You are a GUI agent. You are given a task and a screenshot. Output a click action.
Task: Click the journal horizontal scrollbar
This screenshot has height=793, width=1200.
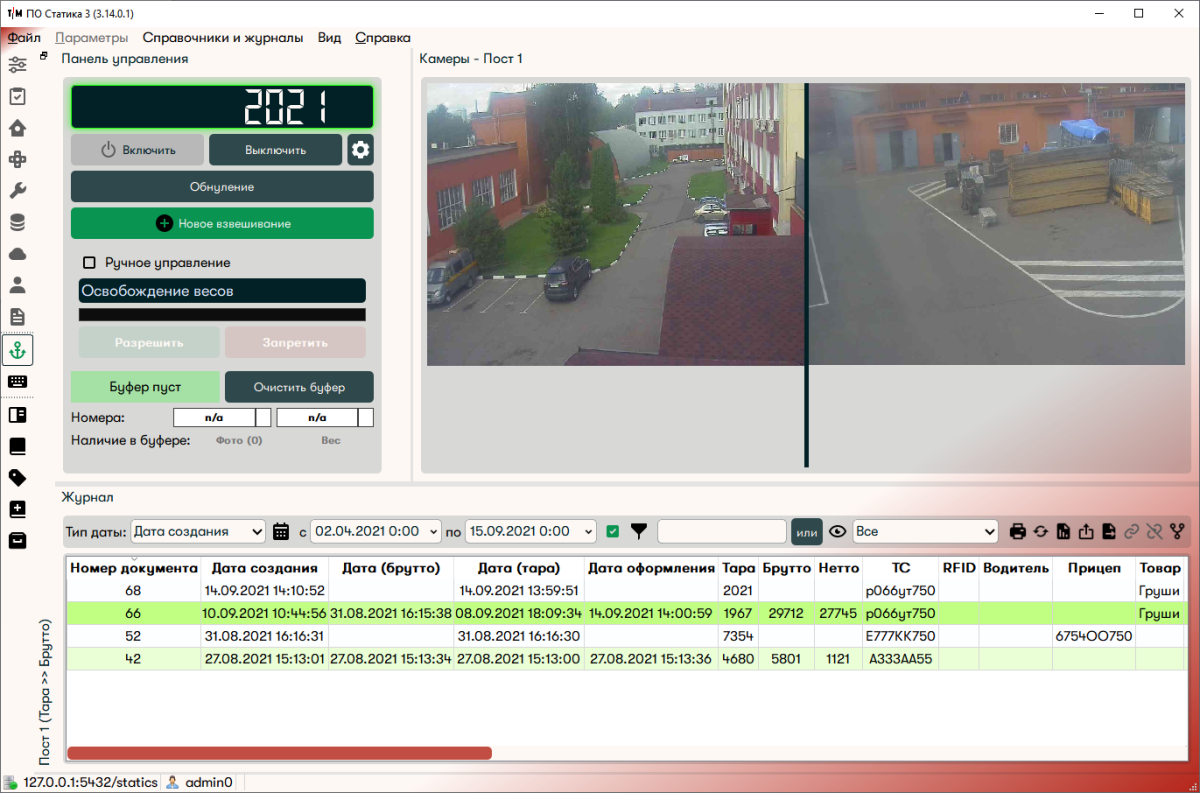(x=279, y=753)
